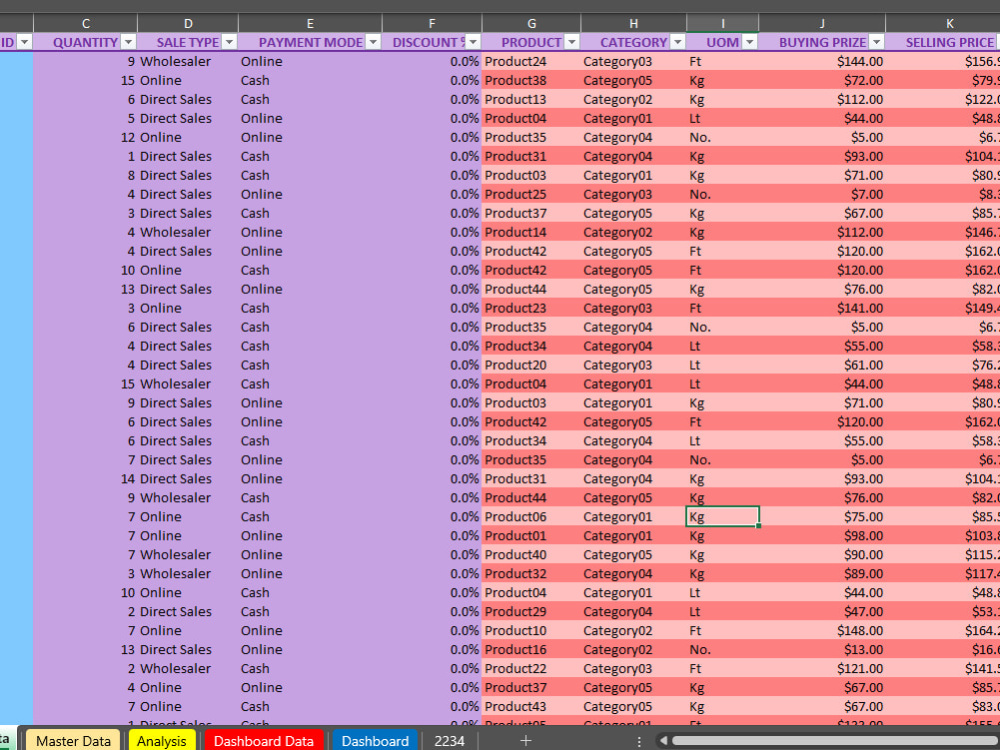Viewport: 1000px width, 750px height.
Task: Click the $13.00 buying price cell
Action: pos(822,649)
